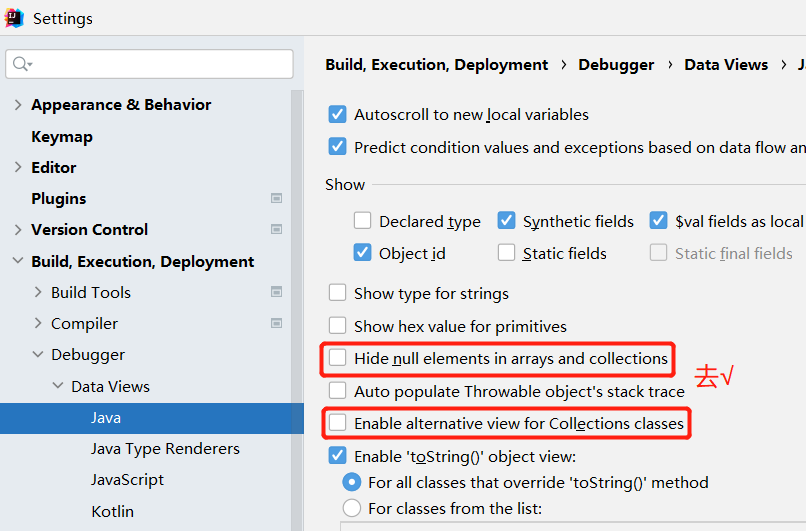Click the search magnifier icon
This screenshot has width=806, height=531.
(x=20, y=64)
